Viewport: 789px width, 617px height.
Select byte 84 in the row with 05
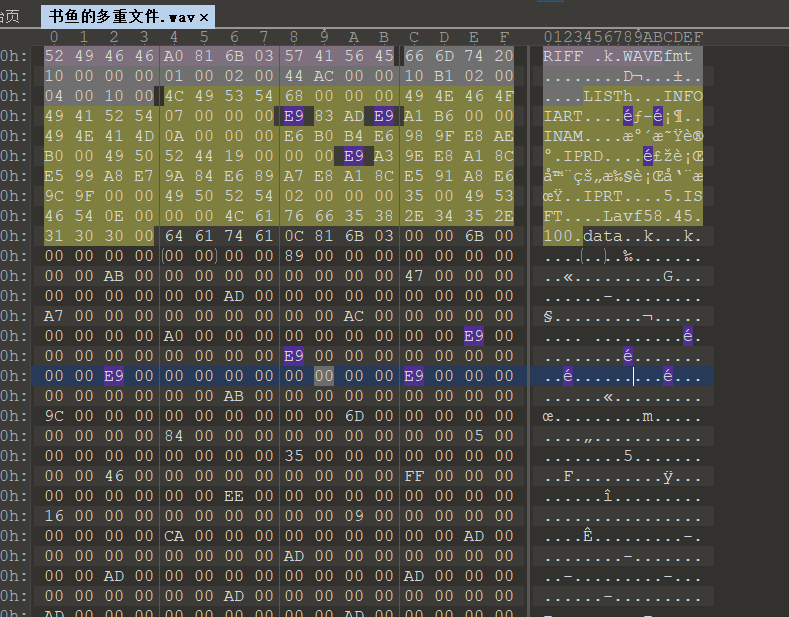tap(174, 436)
